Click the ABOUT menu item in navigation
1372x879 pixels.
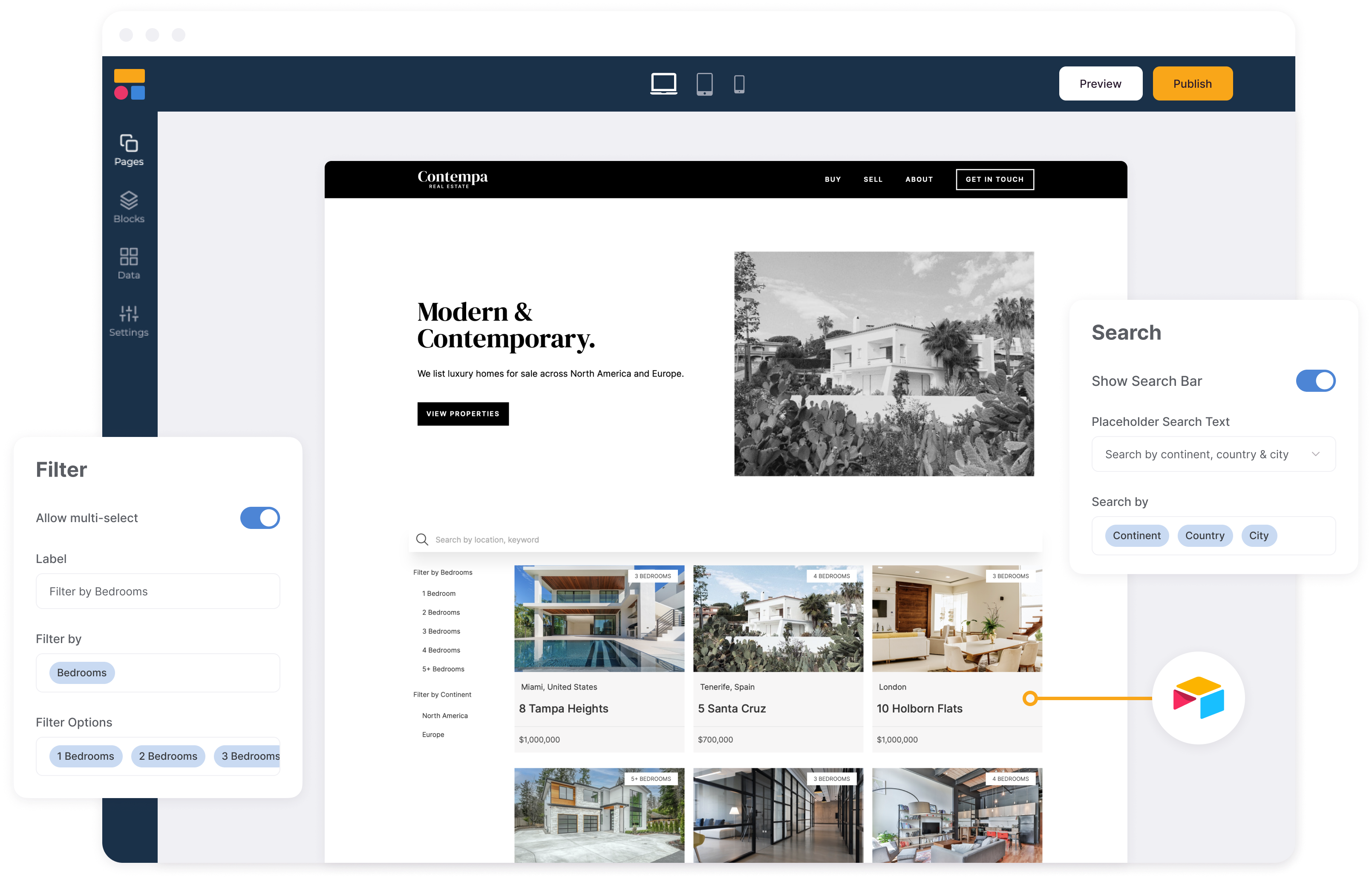click(x=918, y=179)
